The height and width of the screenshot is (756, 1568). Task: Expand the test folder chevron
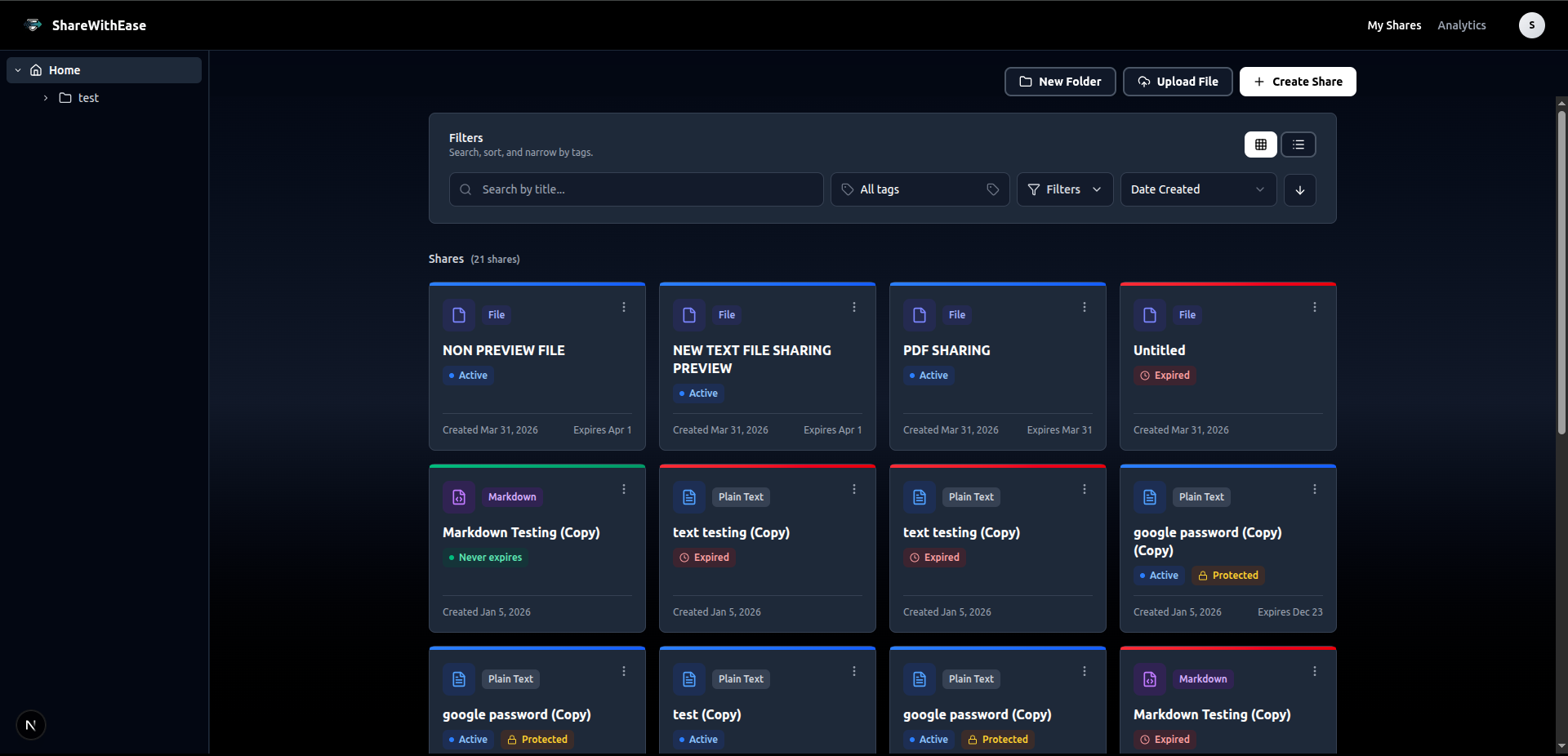tap(46, 98)
